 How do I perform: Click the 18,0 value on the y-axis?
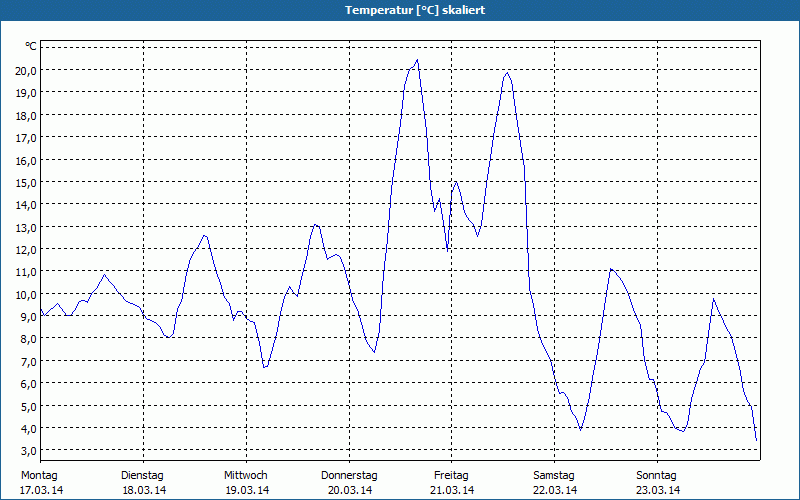click(26, 116)
